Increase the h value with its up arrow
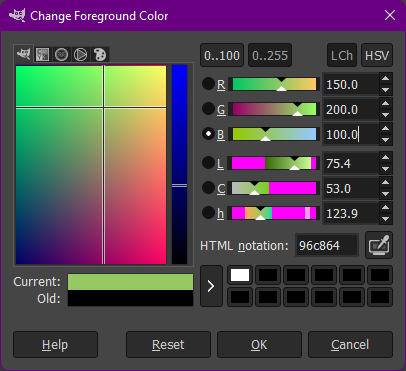This screenshot has height=371, width=406. [x=386, y=208]
